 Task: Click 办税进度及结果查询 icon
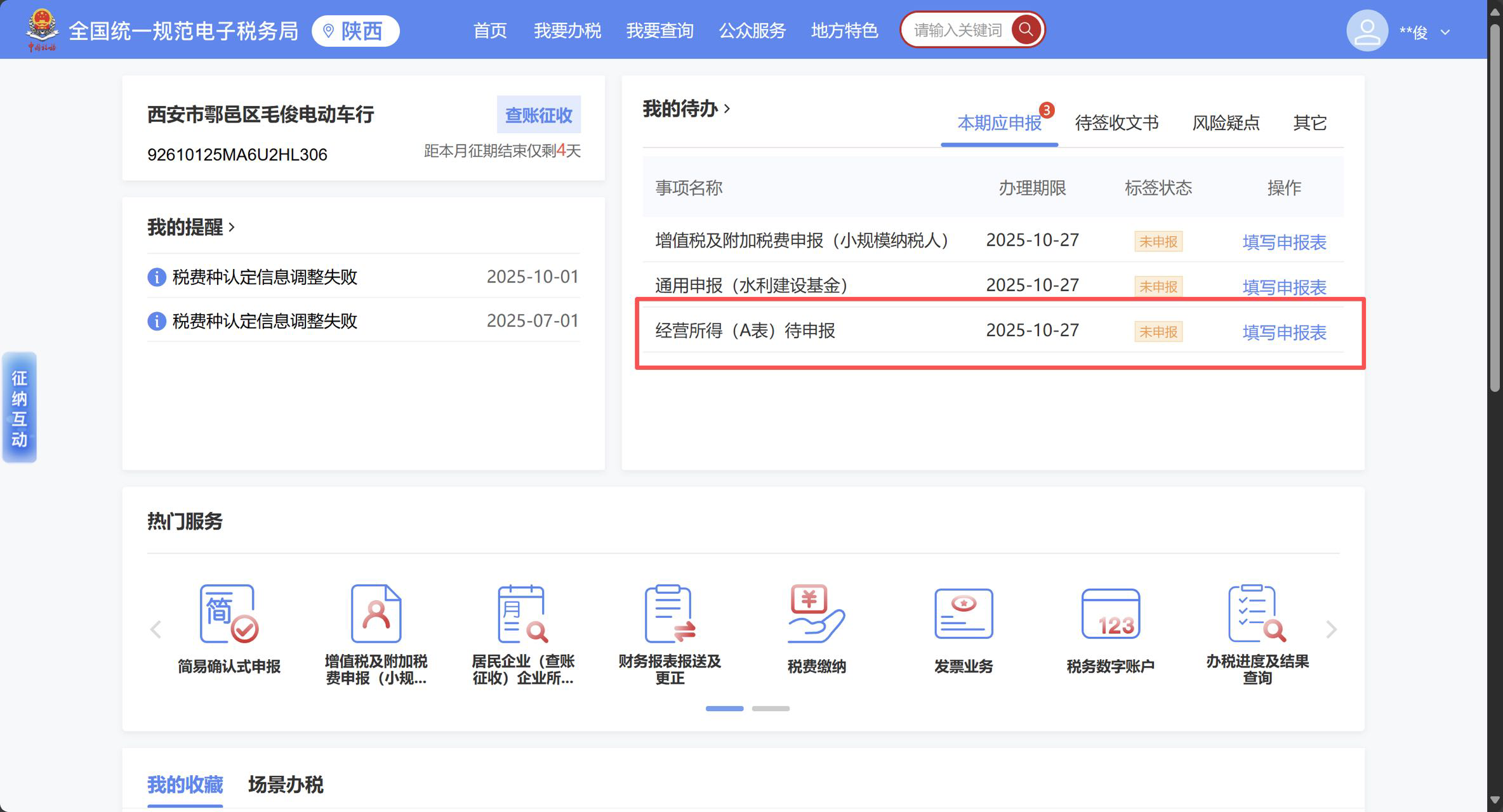(x=1257, y=614)
